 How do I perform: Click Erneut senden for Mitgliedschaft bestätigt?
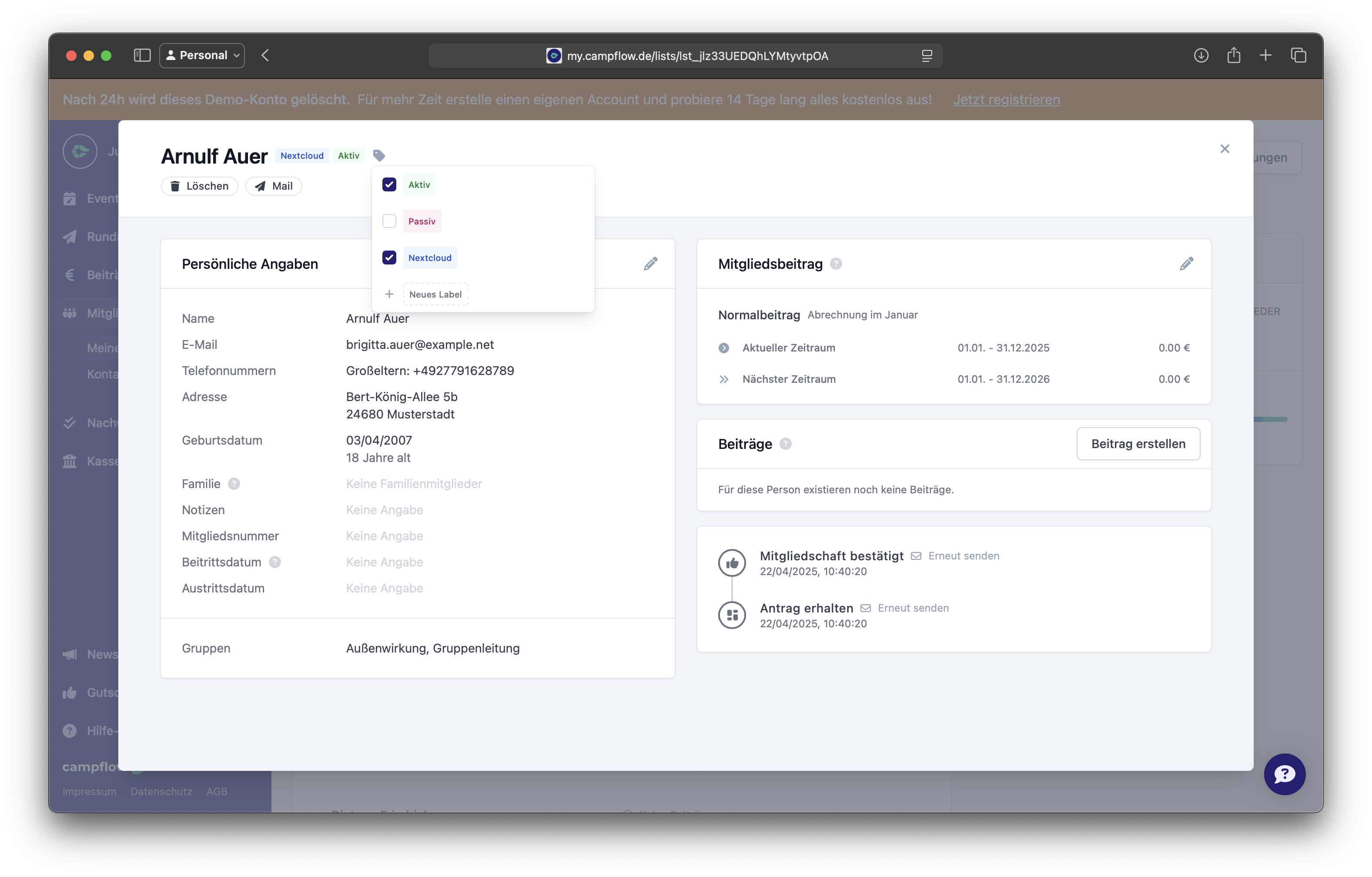pos(964,556)
